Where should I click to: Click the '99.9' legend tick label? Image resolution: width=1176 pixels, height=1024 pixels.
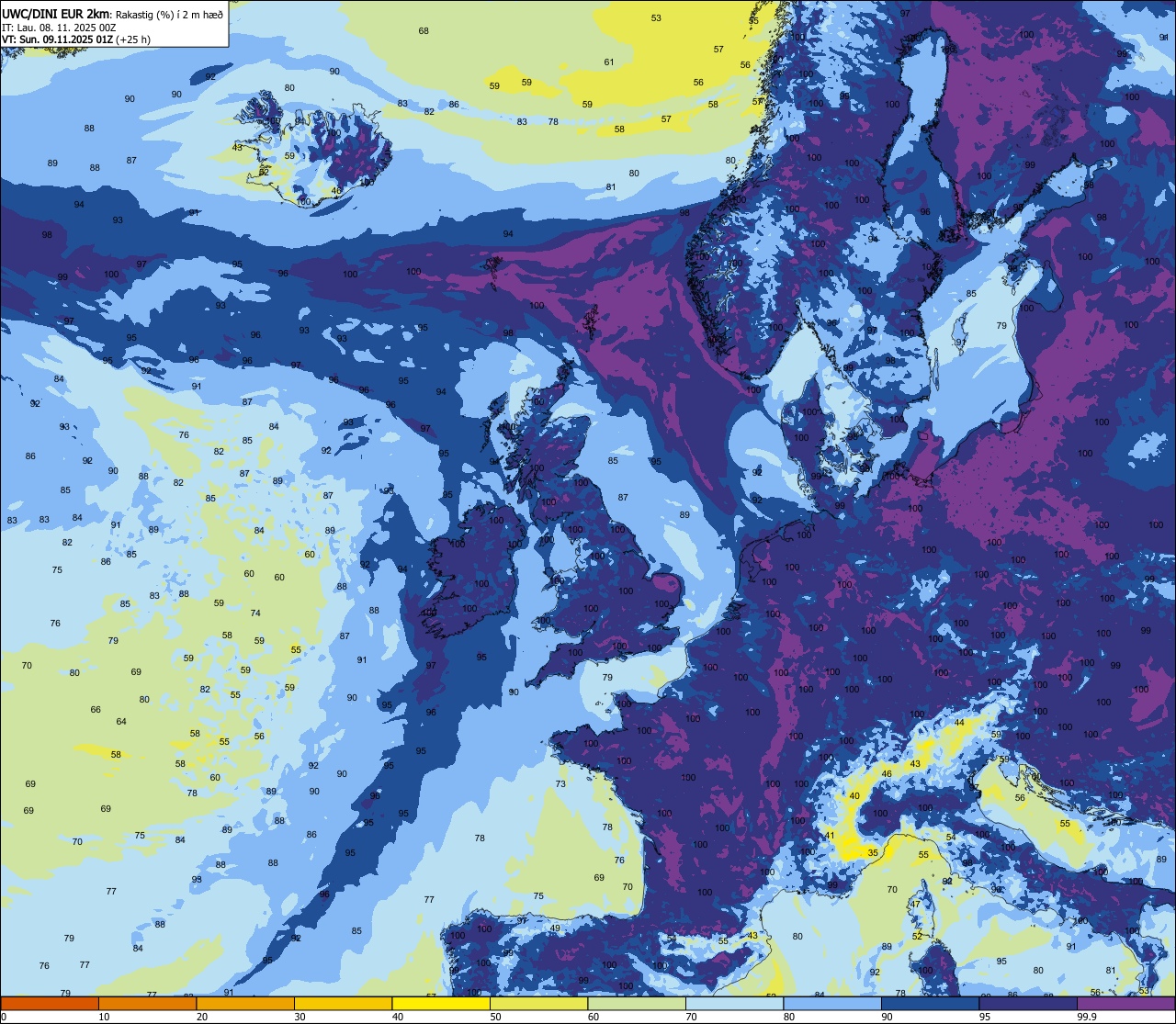[x=1088, y=1017]
